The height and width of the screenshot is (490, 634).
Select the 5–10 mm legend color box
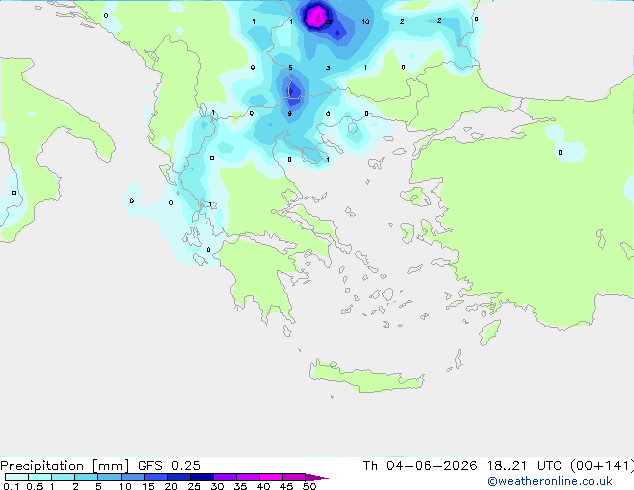pos(109,477)
